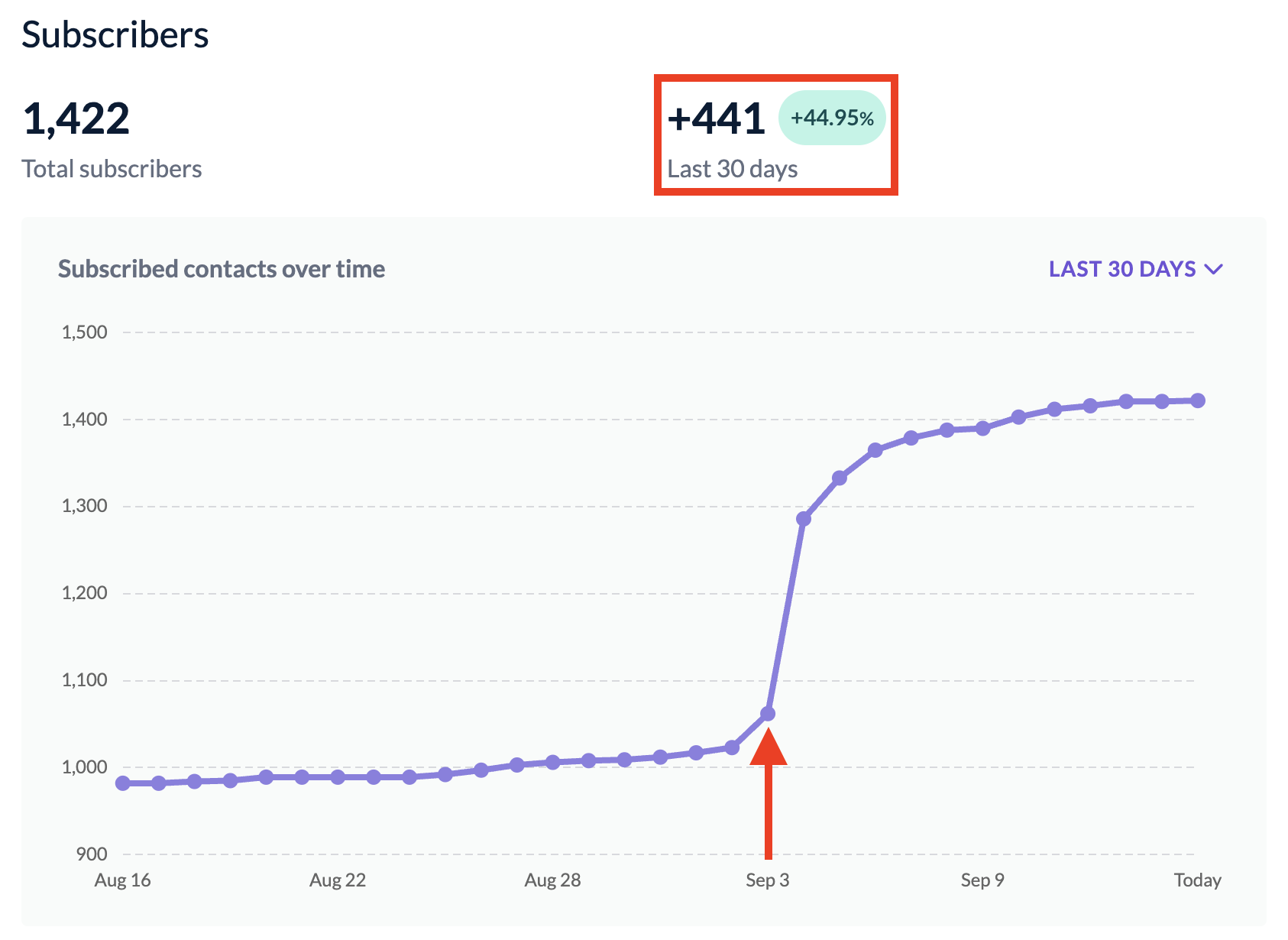Click the highlighted Last 30 days stat box
The width and height of the screenshot is (1288, 940).
click(x=775, y=134)
